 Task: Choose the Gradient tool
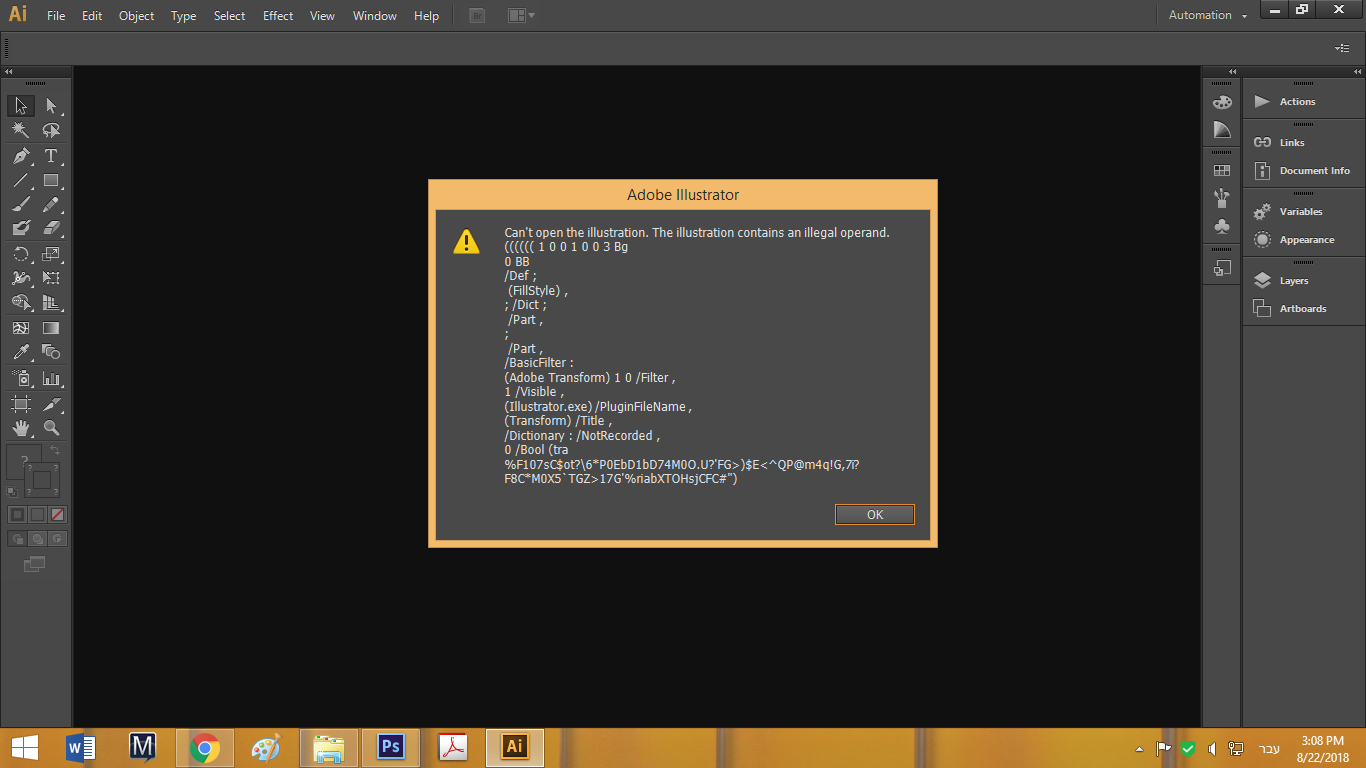(x=51, y=327)
